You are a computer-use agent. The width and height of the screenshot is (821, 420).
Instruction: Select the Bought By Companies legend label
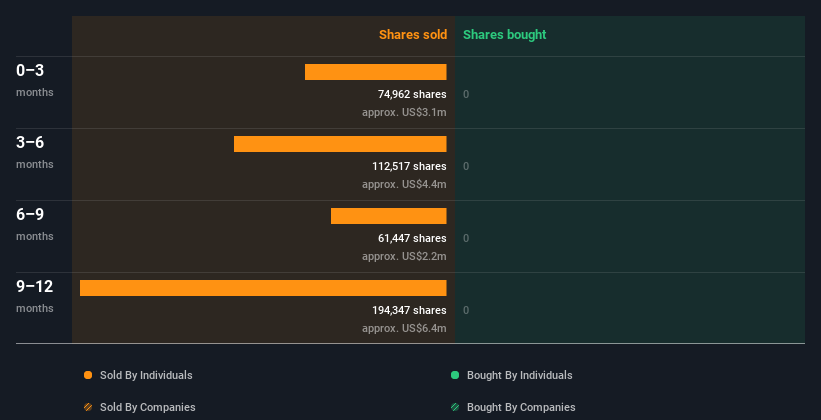coord(521,407)
